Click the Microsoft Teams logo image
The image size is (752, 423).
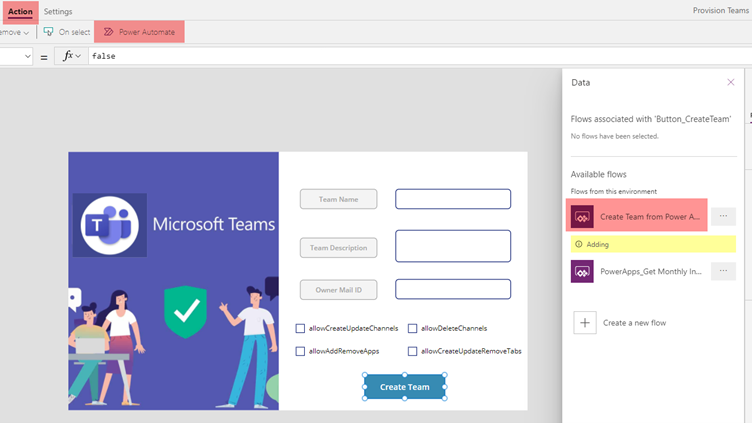(x=110, y=225)
